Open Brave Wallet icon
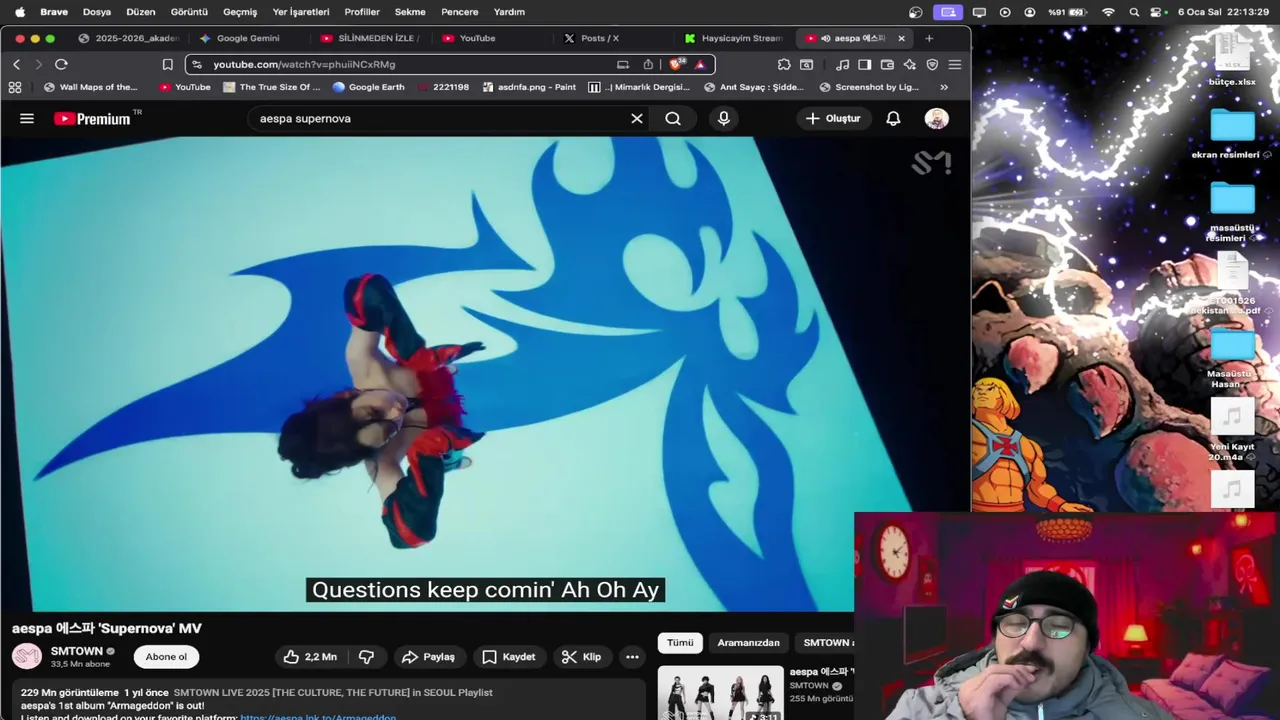The height and width of the screenshot is (720, 1280). [887, 64]
